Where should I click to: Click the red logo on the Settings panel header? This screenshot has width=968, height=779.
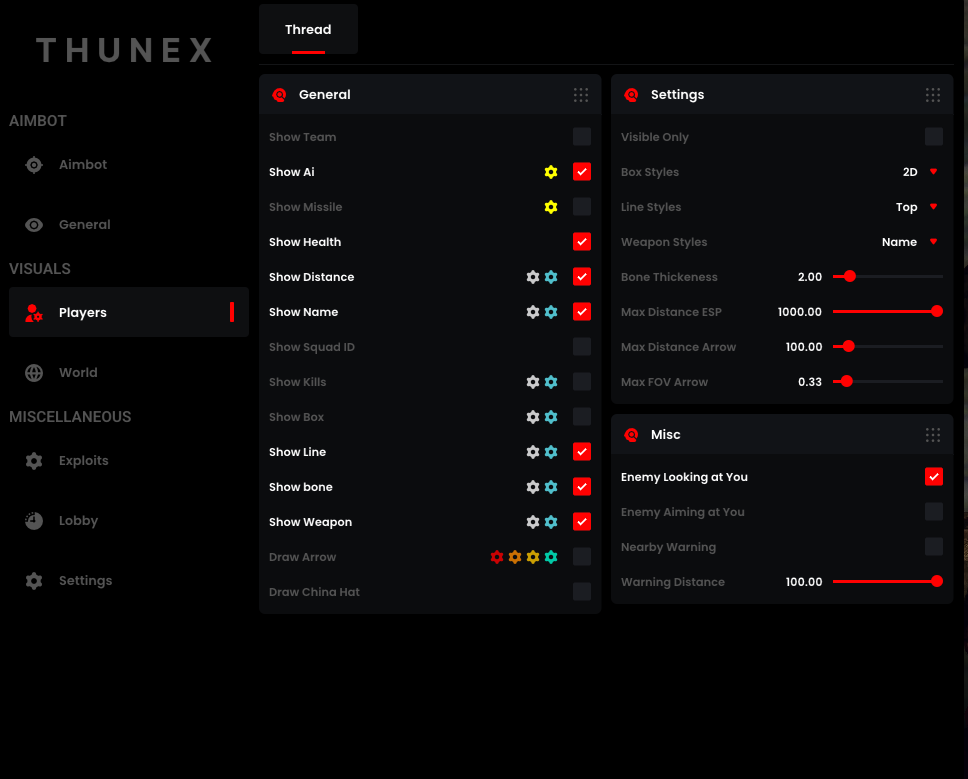tap(631, 95)
